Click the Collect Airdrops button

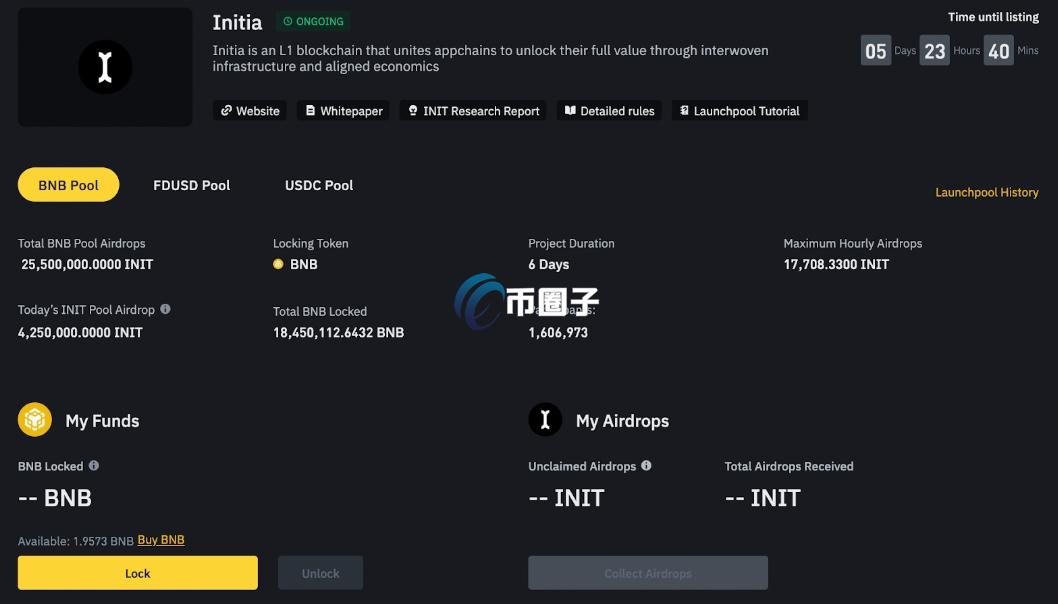point(647,572)
